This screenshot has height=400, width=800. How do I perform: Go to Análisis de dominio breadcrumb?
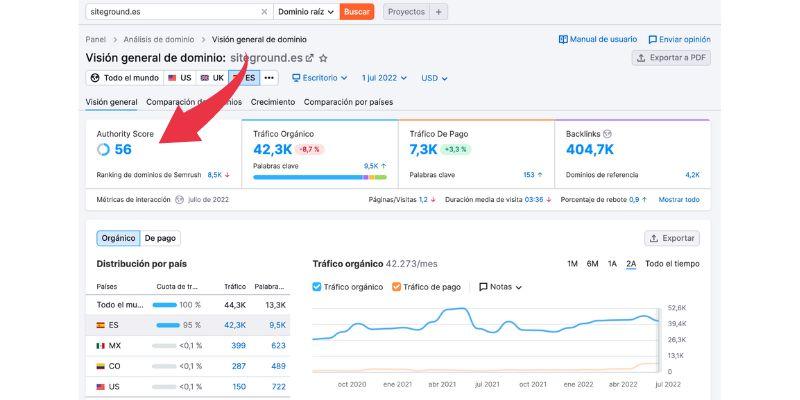159,39
